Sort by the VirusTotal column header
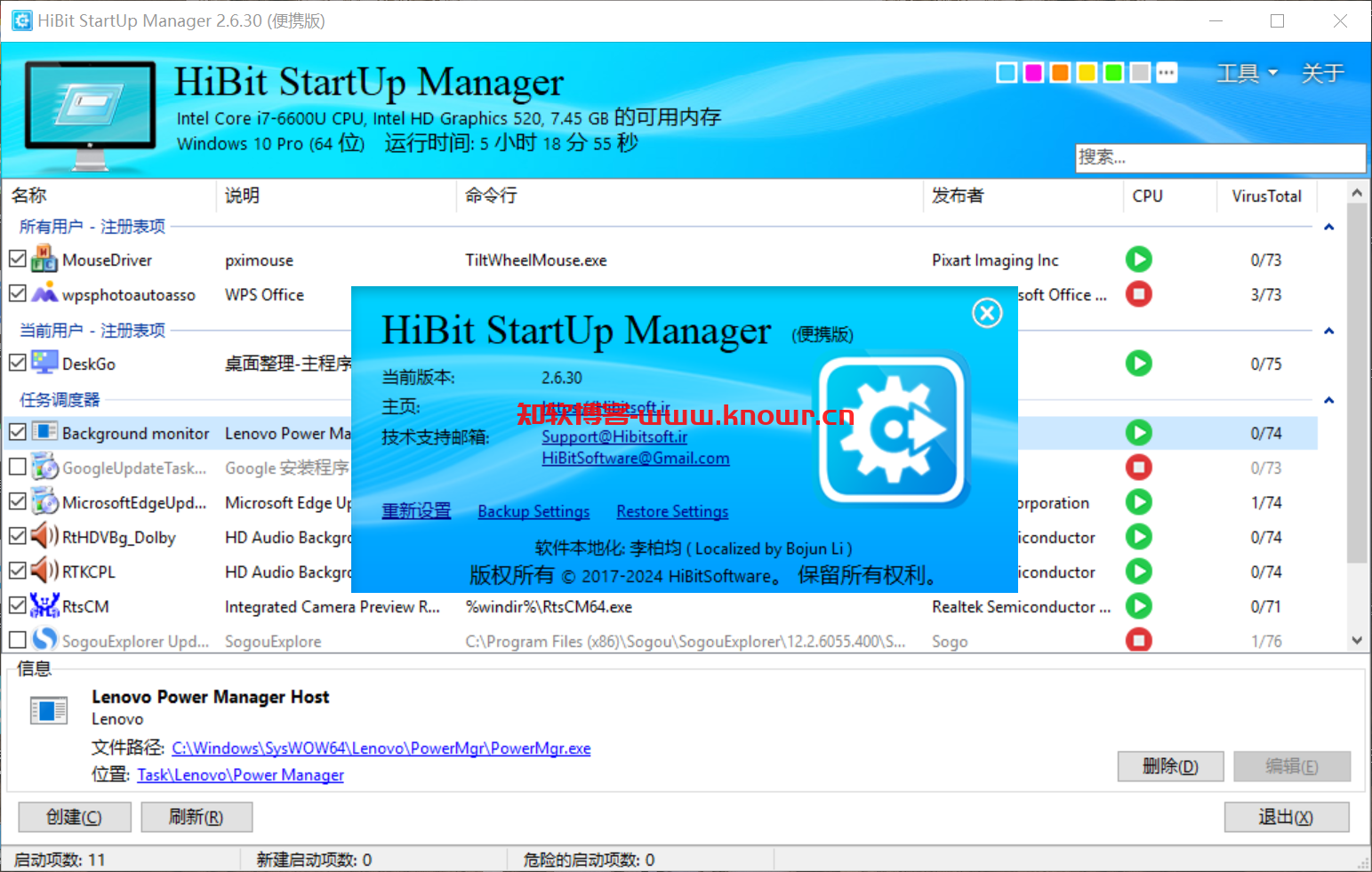Image resolution: width=1372 pixels, height=872 pixels. tap(1266, 196)
